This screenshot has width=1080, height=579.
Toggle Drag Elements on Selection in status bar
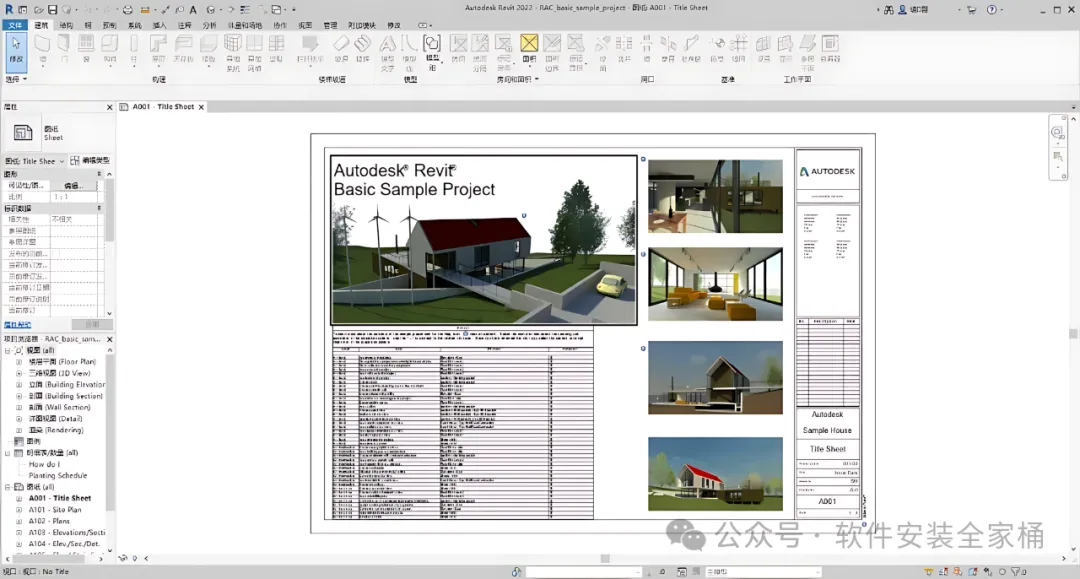pos(988,571)
